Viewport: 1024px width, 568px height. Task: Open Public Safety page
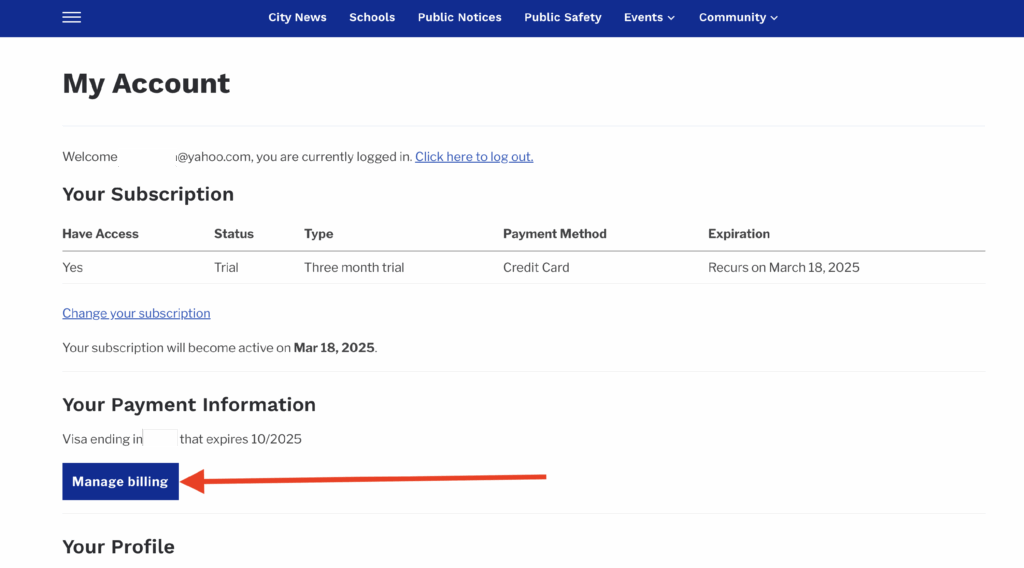click(x=563, y=18)
